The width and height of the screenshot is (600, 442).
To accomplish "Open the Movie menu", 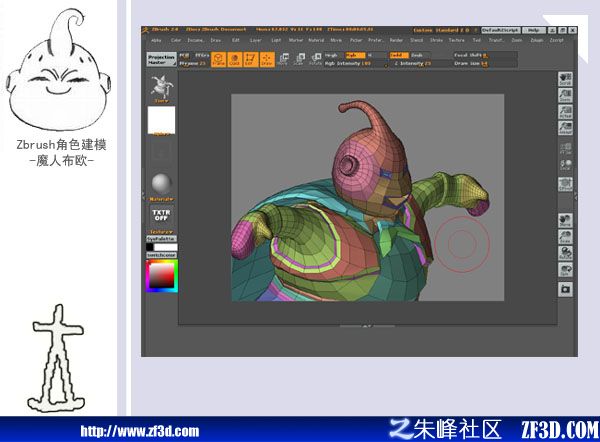I will pyautogui.click(x=336, y=40).
